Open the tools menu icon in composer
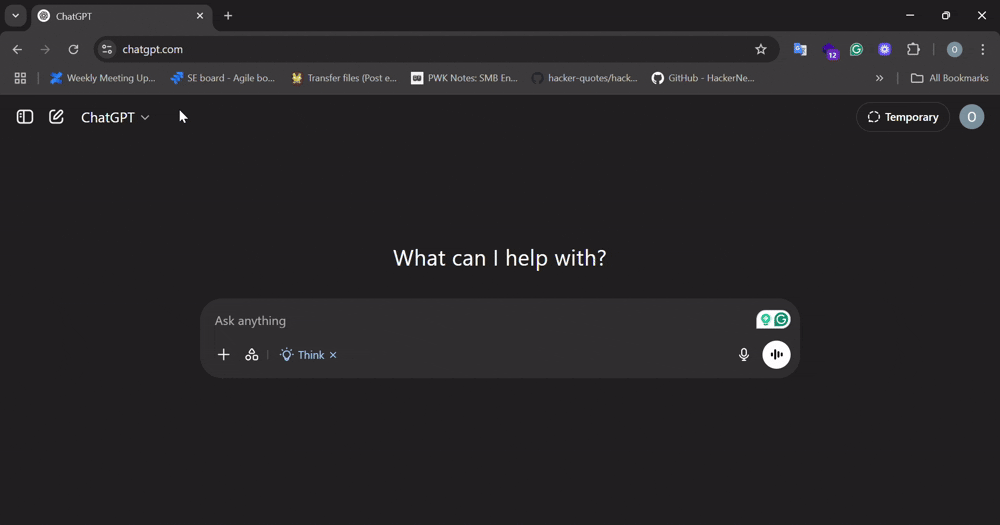 pyautogui.click(x=252, y=355)
